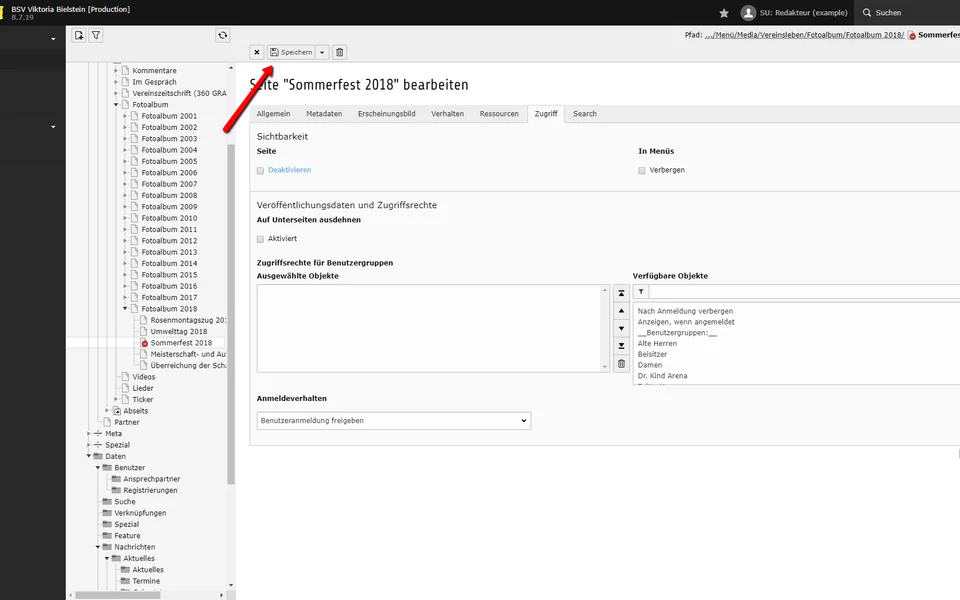The height and width of the screenshot is (600, 960).
Task: Remove selected group with trash icon
Action: [x=621, y=363]
